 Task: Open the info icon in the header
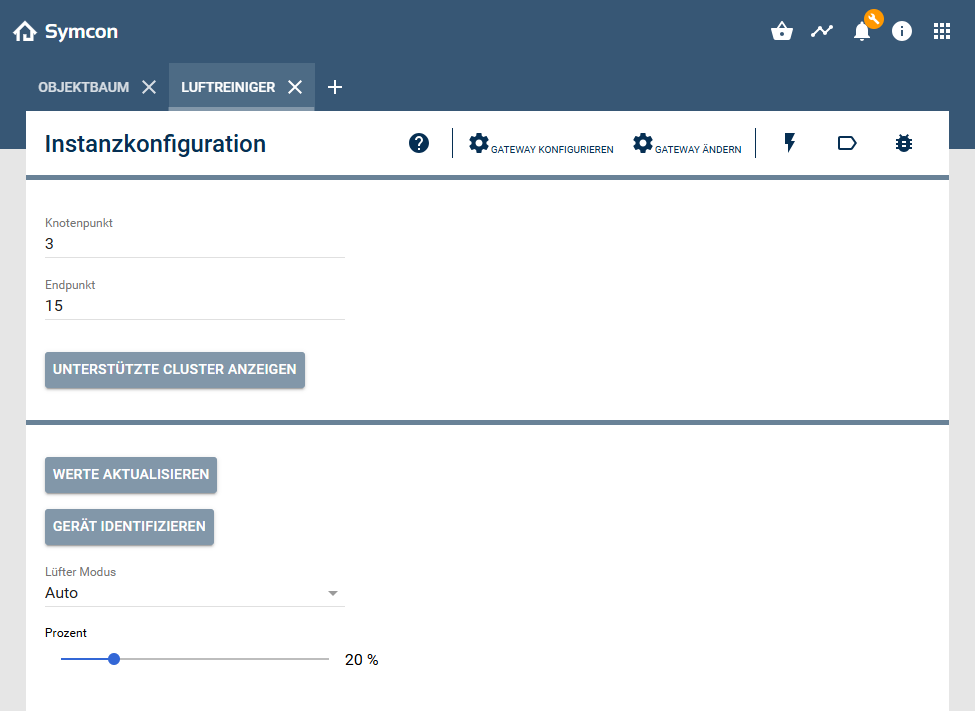coord(902,31)
